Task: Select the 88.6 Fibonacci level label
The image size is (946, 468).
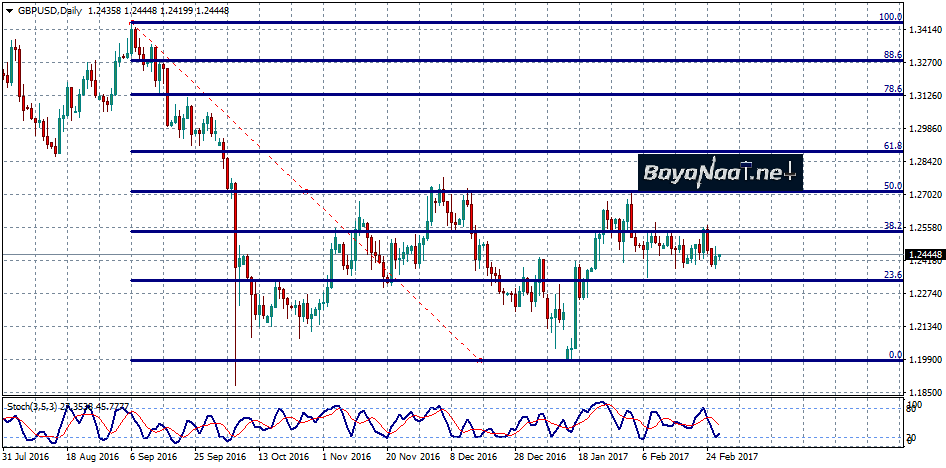Action: tap(891, 55)
